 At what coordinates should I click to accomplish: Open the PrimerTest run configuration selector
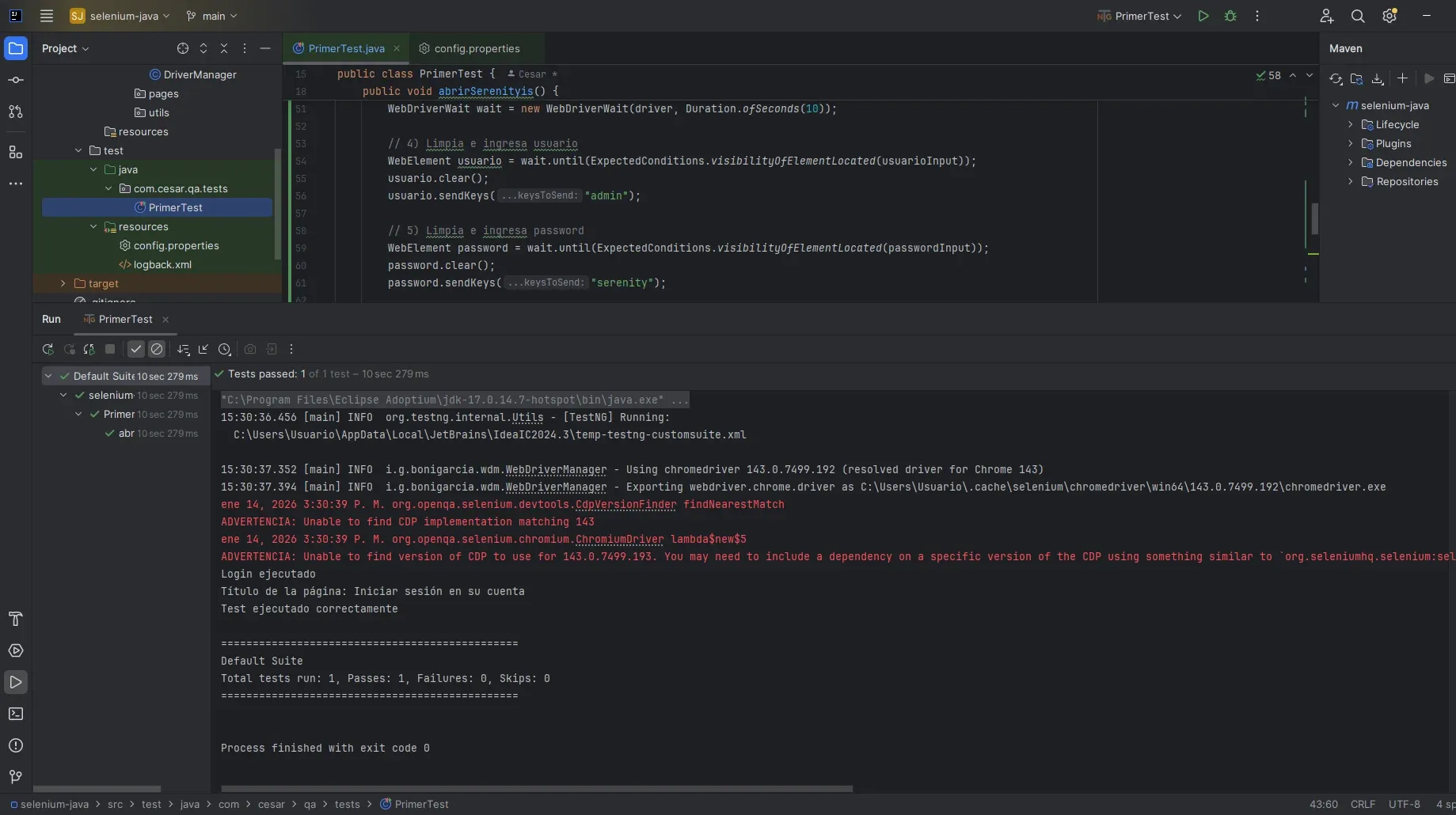[x=1138, y=16]
